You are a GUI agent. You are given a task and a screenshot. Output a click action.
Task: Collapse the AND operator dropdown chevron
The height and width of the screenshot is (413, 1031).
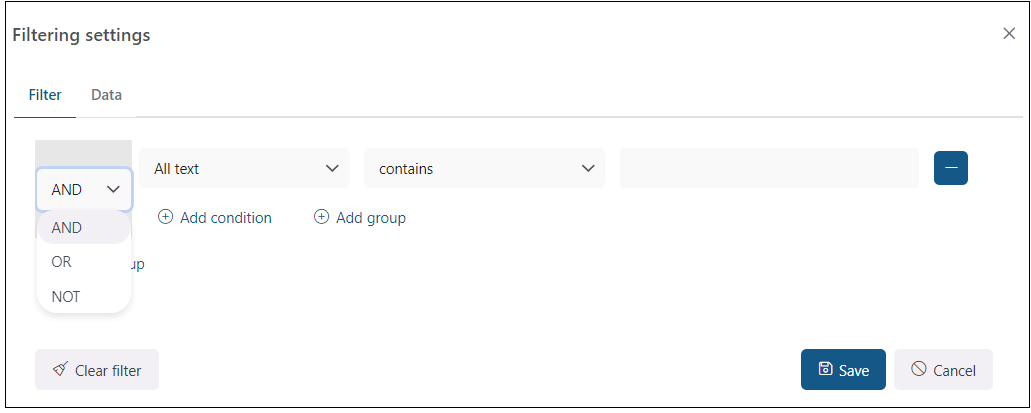(114, 189)
